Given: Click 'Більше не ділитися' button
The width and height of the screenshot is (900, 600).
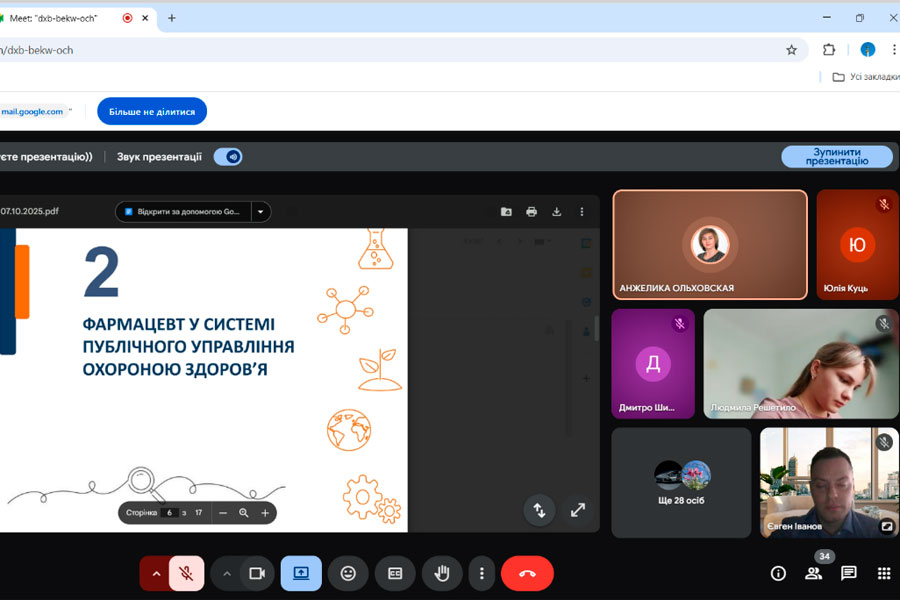Looking at the screenshot, I should coord(152,111).
